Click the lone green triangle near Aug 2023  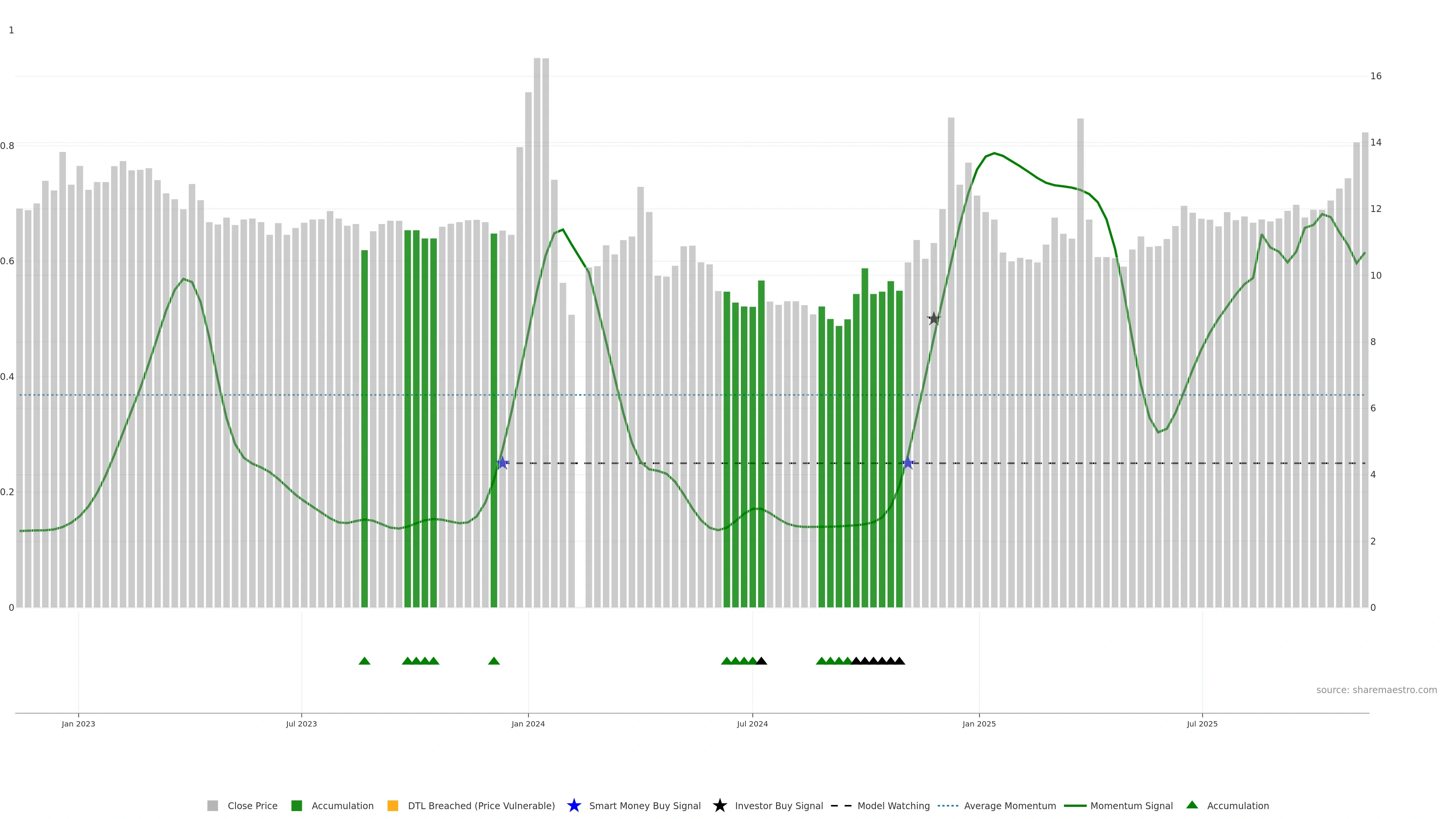click(x=364, y=661)
